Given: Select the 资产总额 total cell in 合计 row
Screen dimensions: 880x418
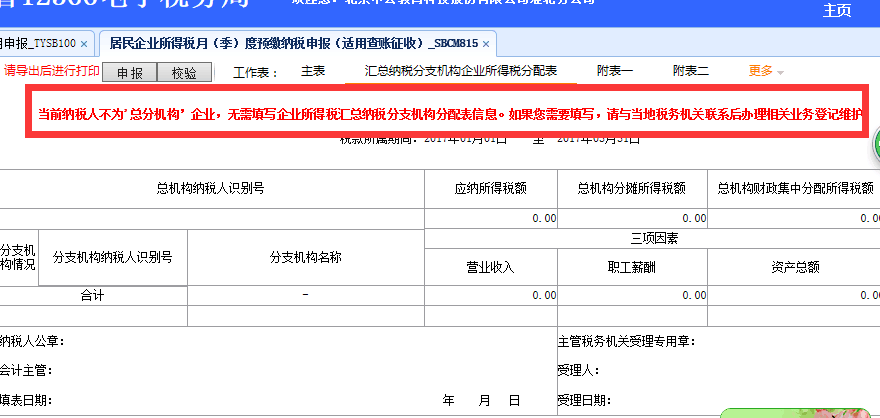Looking at the screenshot, I should [x=793, y=296].
